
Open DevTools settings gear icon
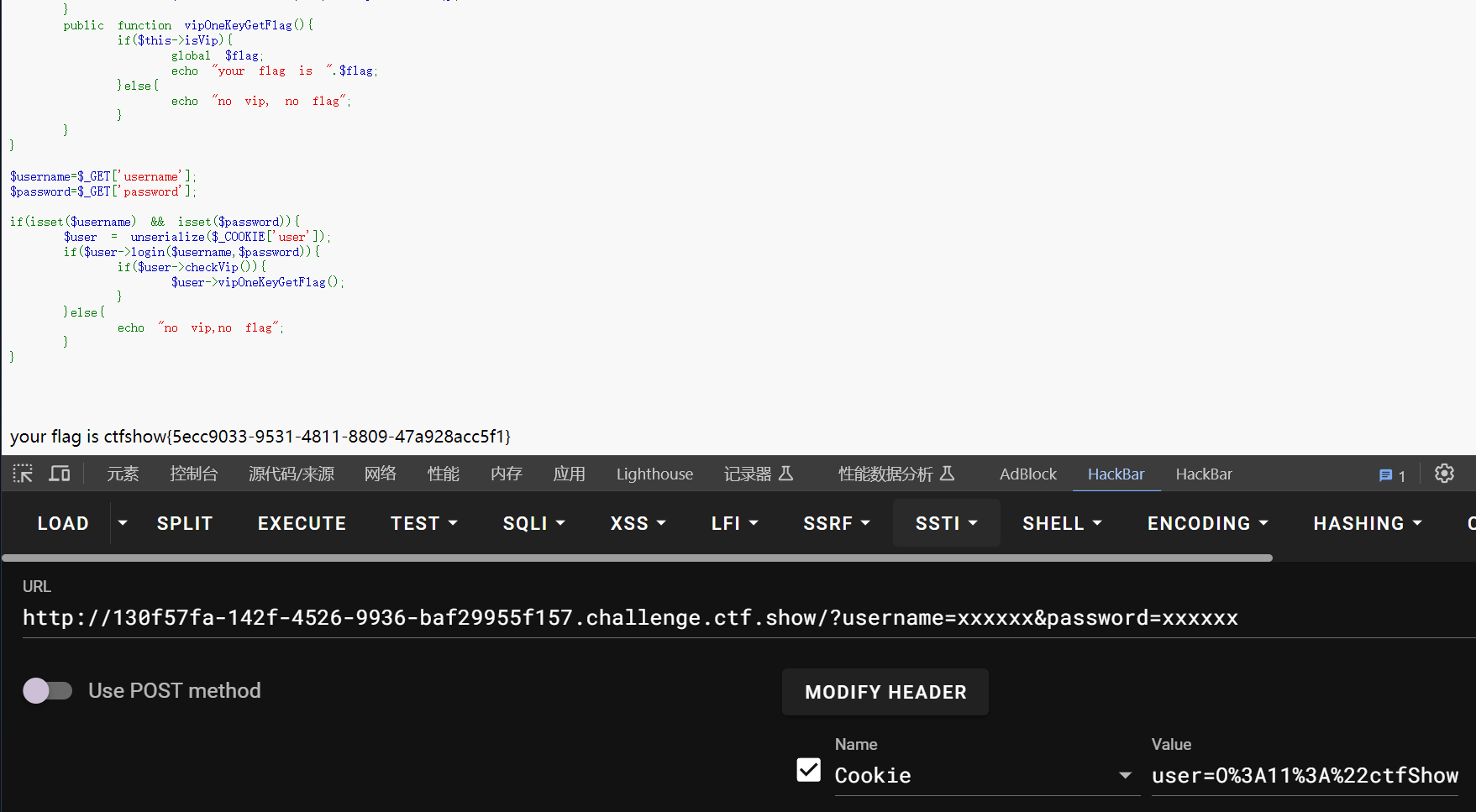pos(1444,474)
